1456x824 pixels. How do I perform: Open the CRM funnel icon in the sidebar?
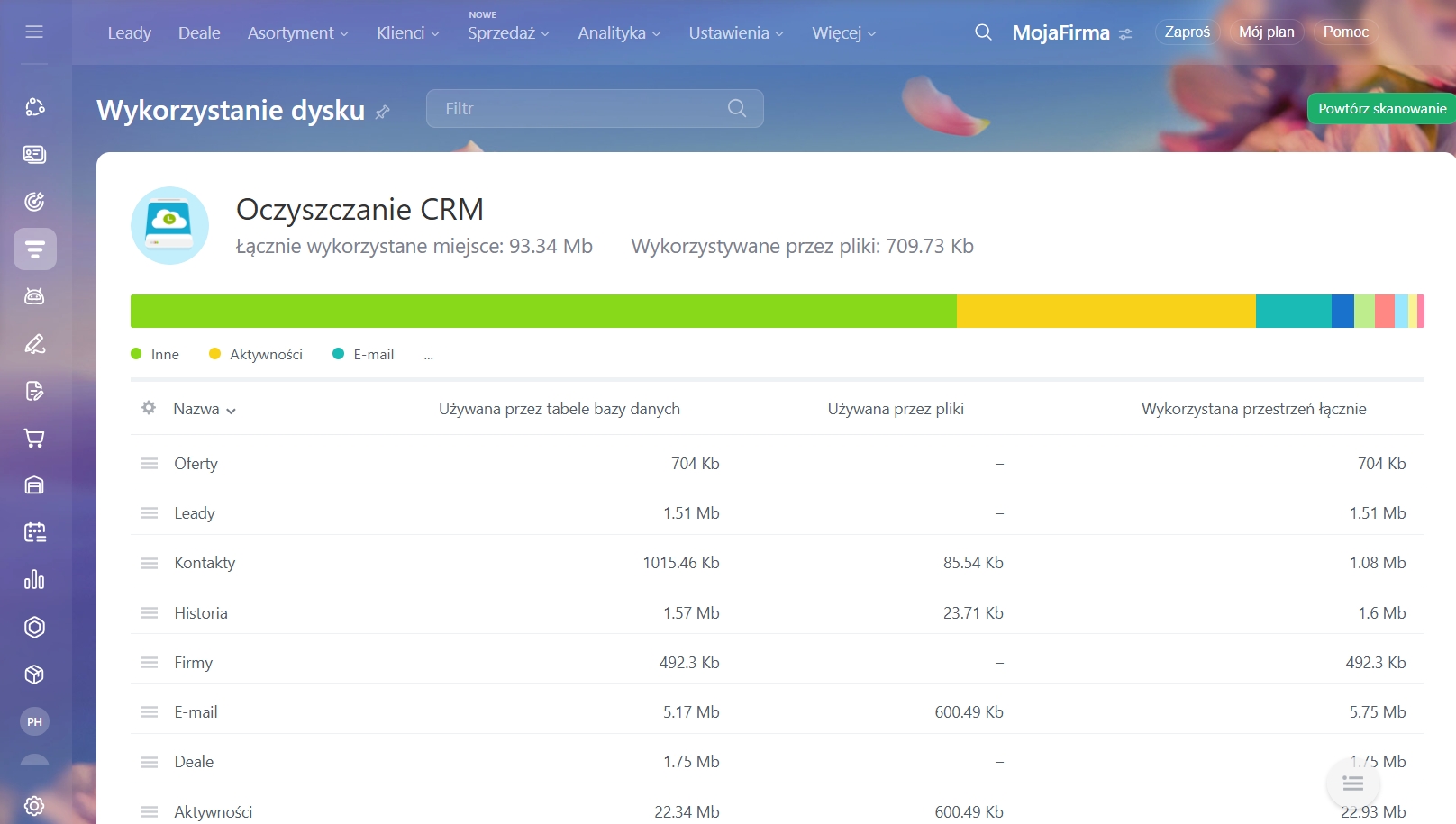click(34, 249)
